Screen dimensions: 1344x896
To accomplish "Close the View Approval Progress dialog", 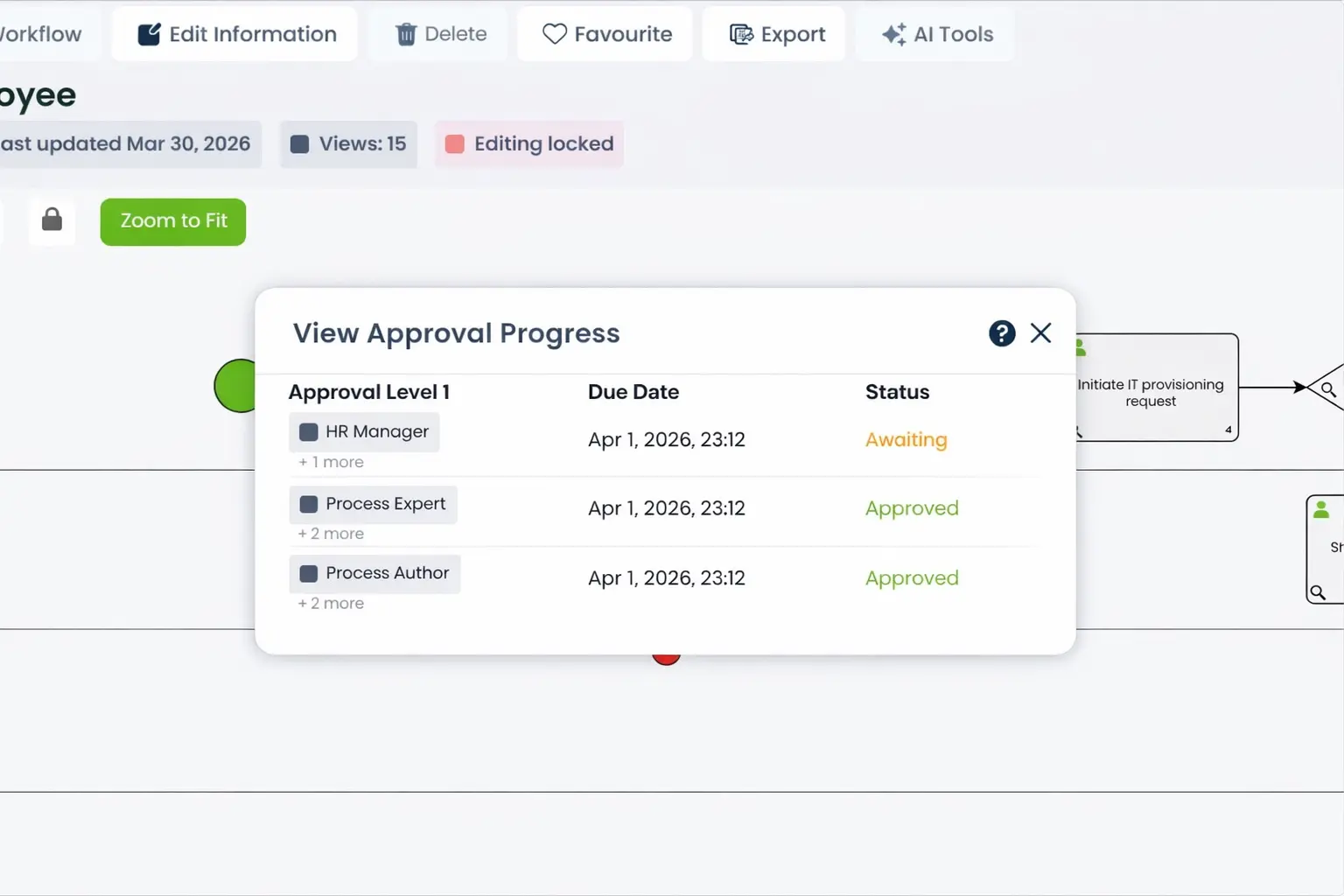I will [1040, 333].
